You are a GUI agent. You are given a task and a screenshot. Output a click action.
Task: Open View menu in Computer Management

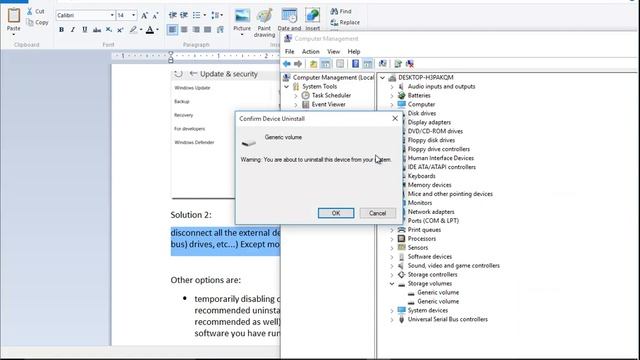point(333,52)
